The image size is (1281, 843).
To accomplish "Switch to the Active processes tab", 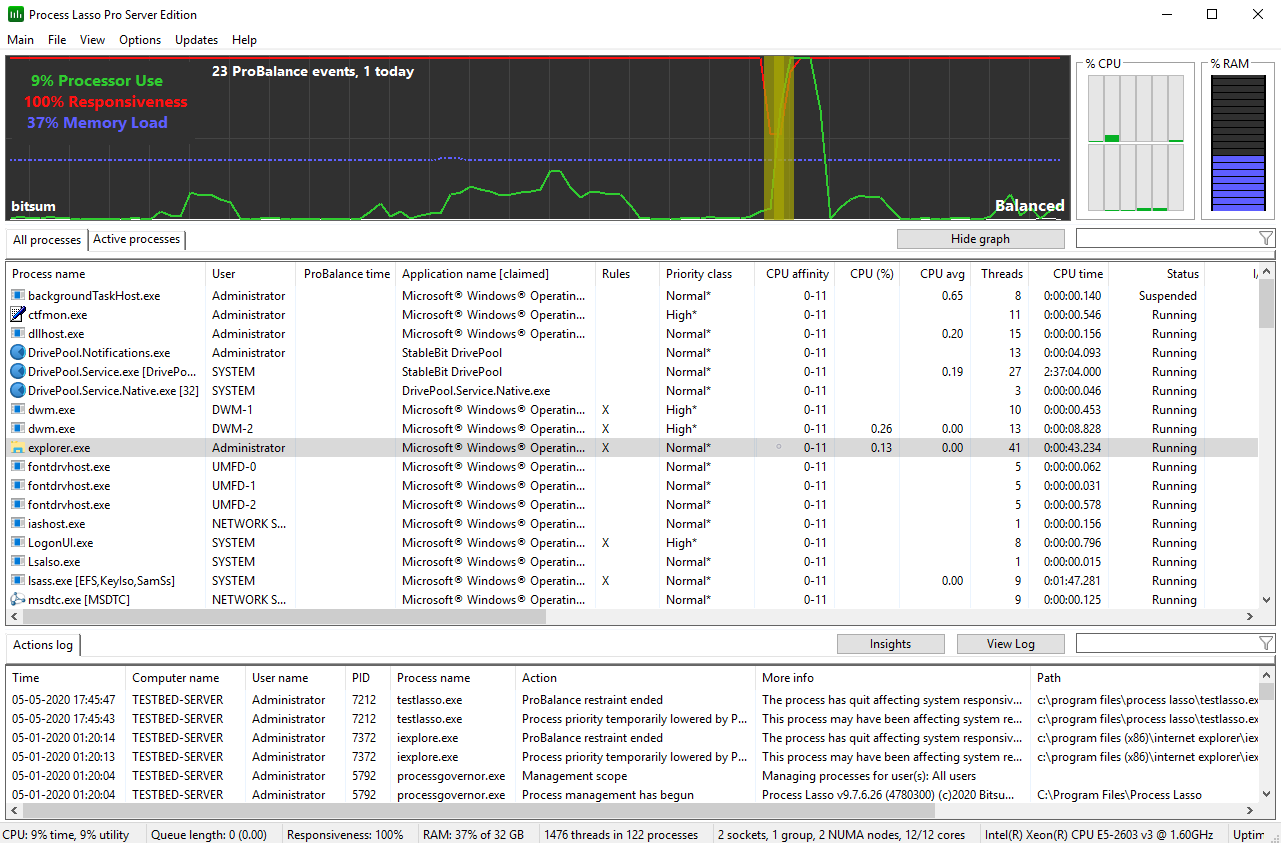I will 137,240.
